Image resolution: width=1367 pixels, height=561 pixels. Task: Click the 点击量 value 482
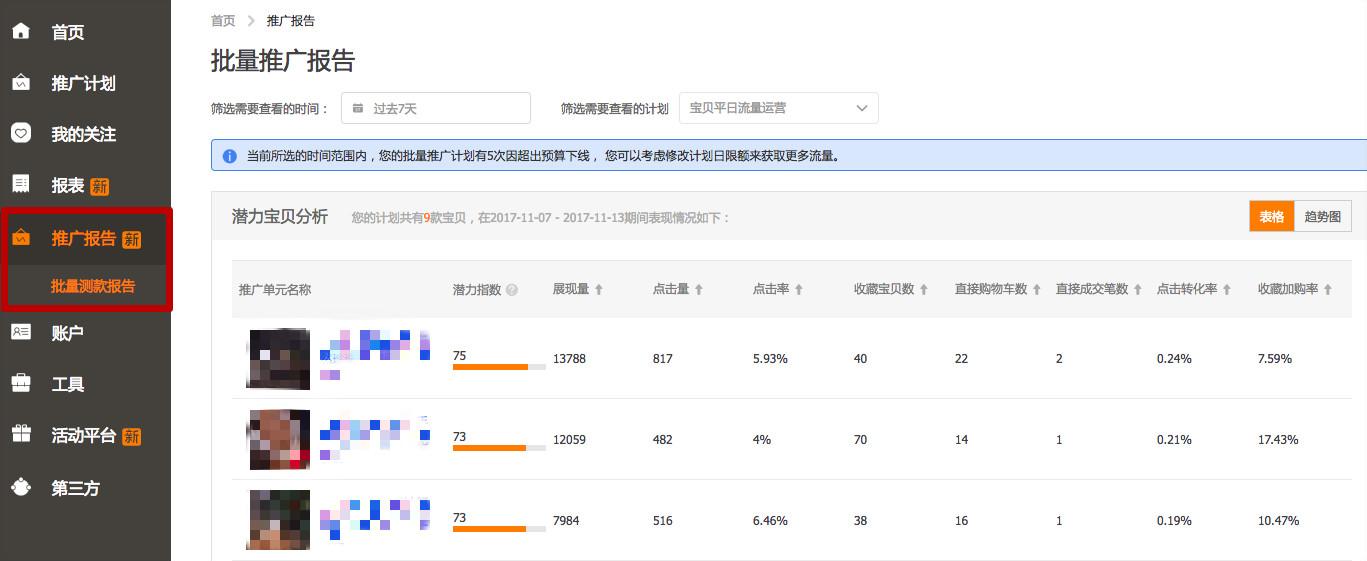pos(663,440)
